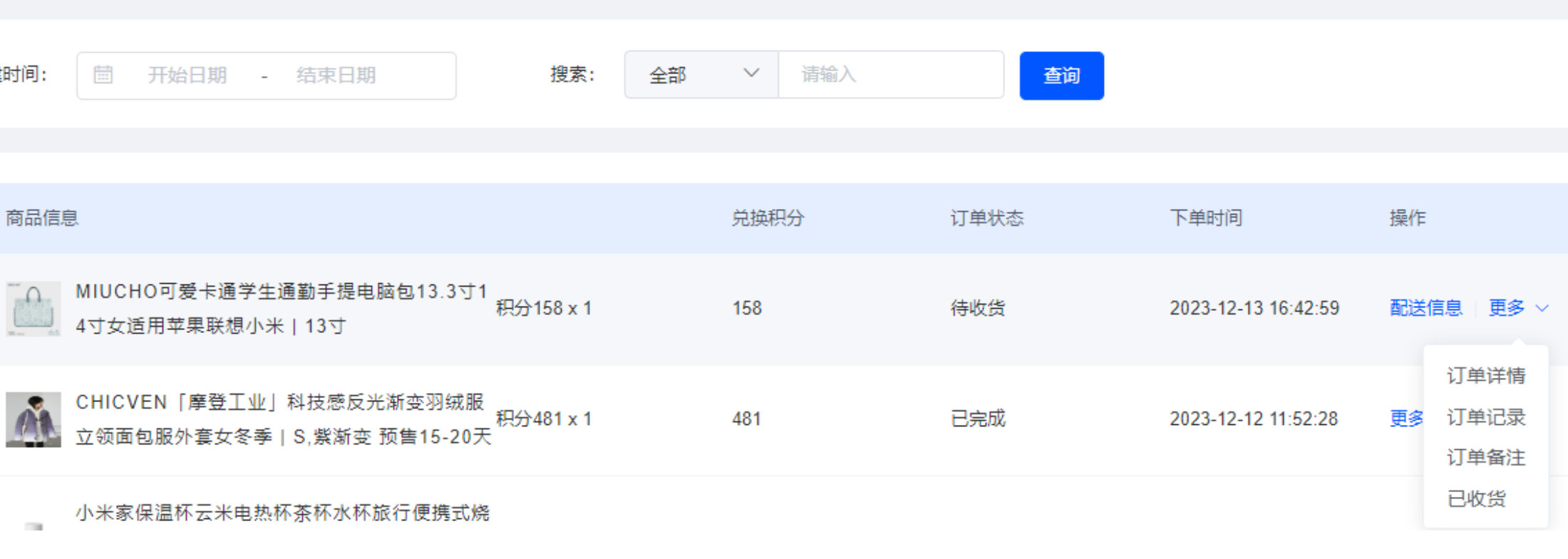Image resolution: width=1568 pixels, height=559 pixels.
Task: Click the MIUCHO product title text
Action: point(282,309)
